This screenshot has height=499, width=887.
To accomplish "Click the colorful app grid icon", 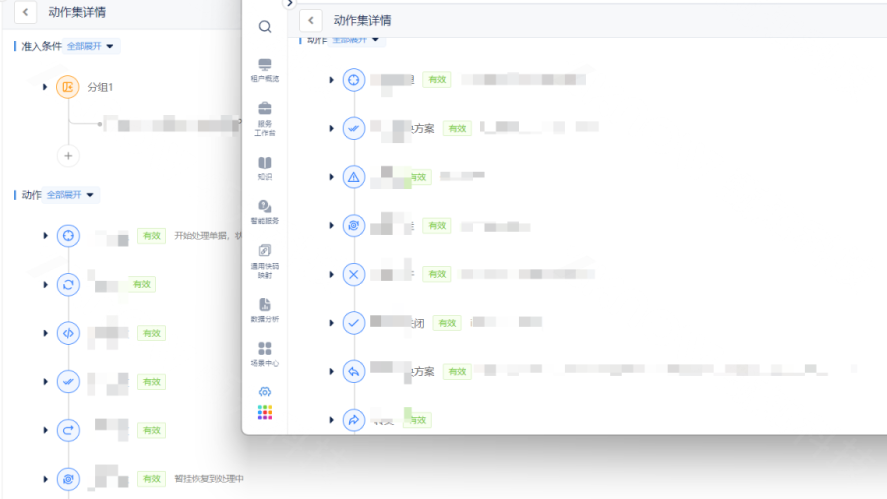I will [x=264, y=412].
